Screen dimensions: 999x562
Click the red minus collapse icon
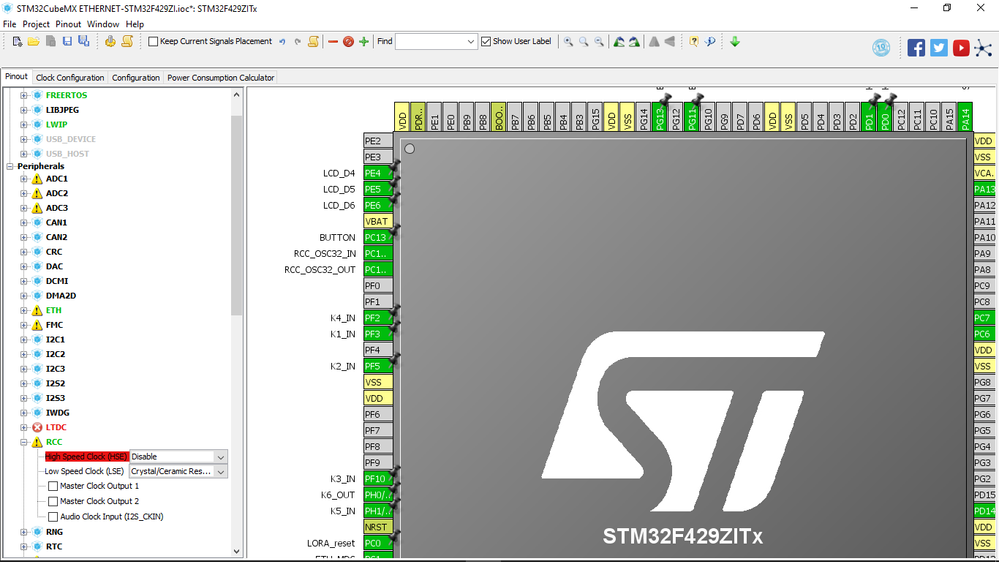pyautogui.click(x=333, y=42)
